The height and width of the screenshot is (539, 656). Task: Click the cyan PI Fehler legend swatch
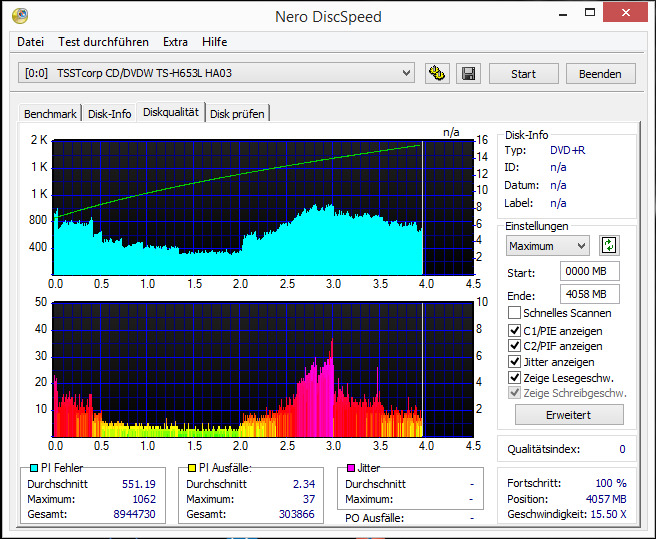click(34, 468)
